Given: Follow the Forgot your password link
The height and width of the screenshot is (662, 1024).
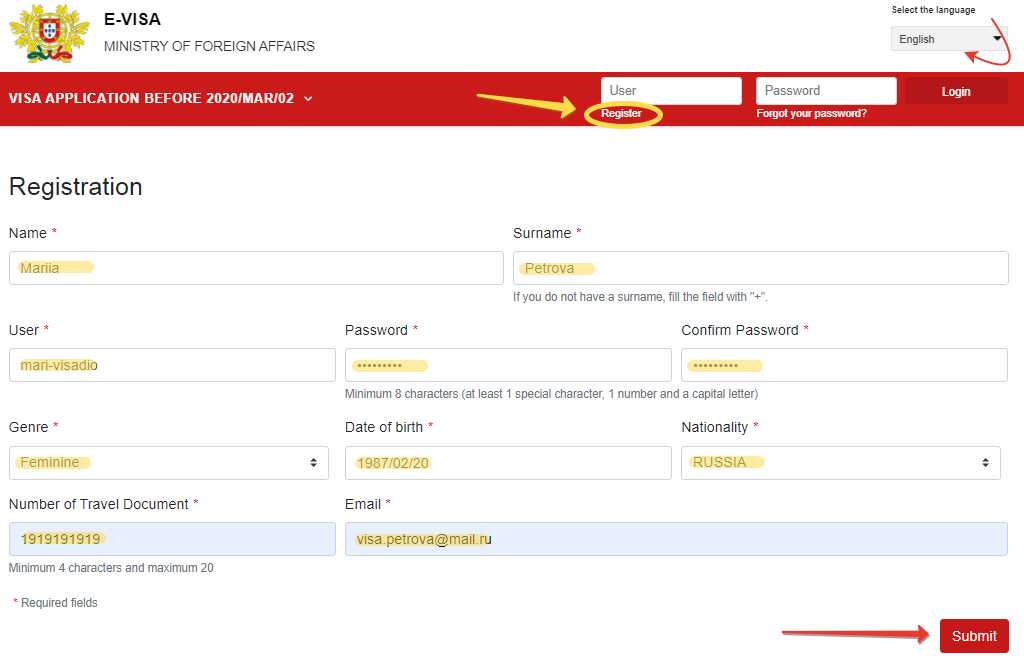Looking at the screenshot, I should tap(811, 114).
